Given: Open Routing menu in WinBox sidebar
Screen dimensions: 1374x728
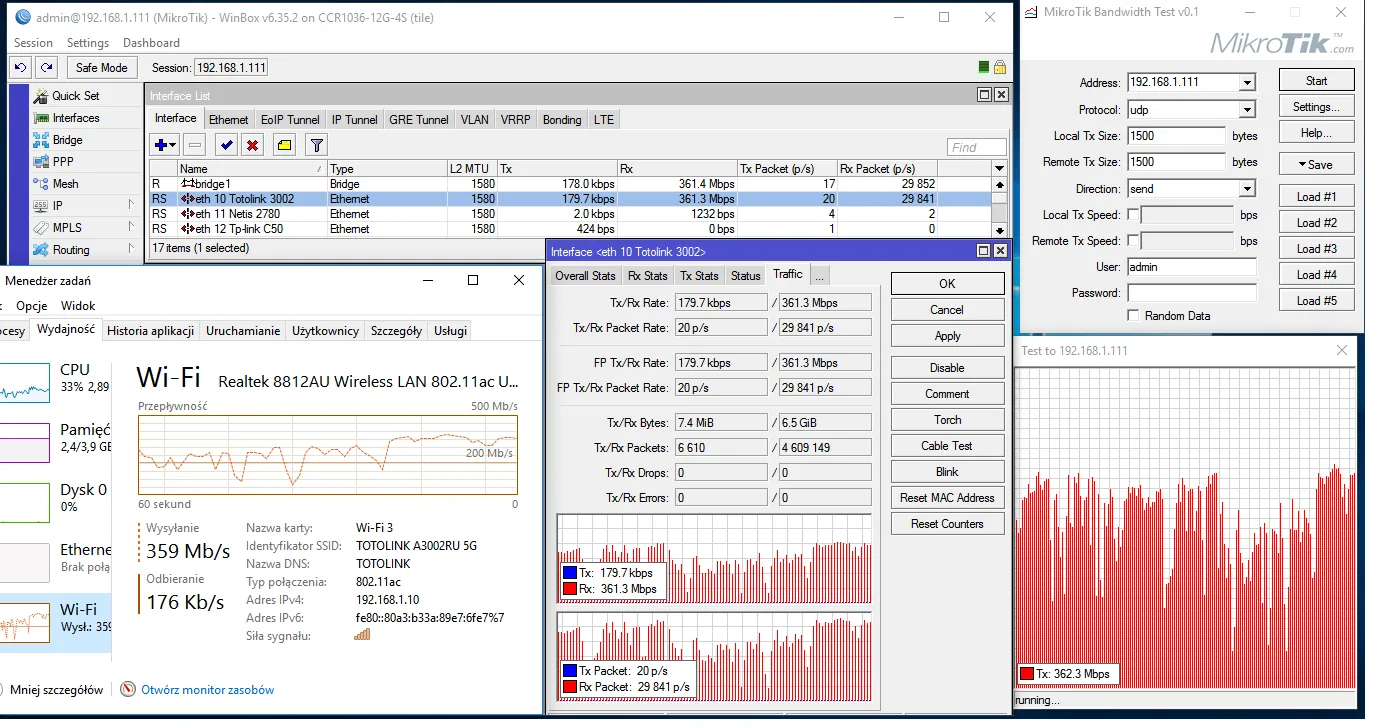Looking at the screenshot, I should click(70, 250).
